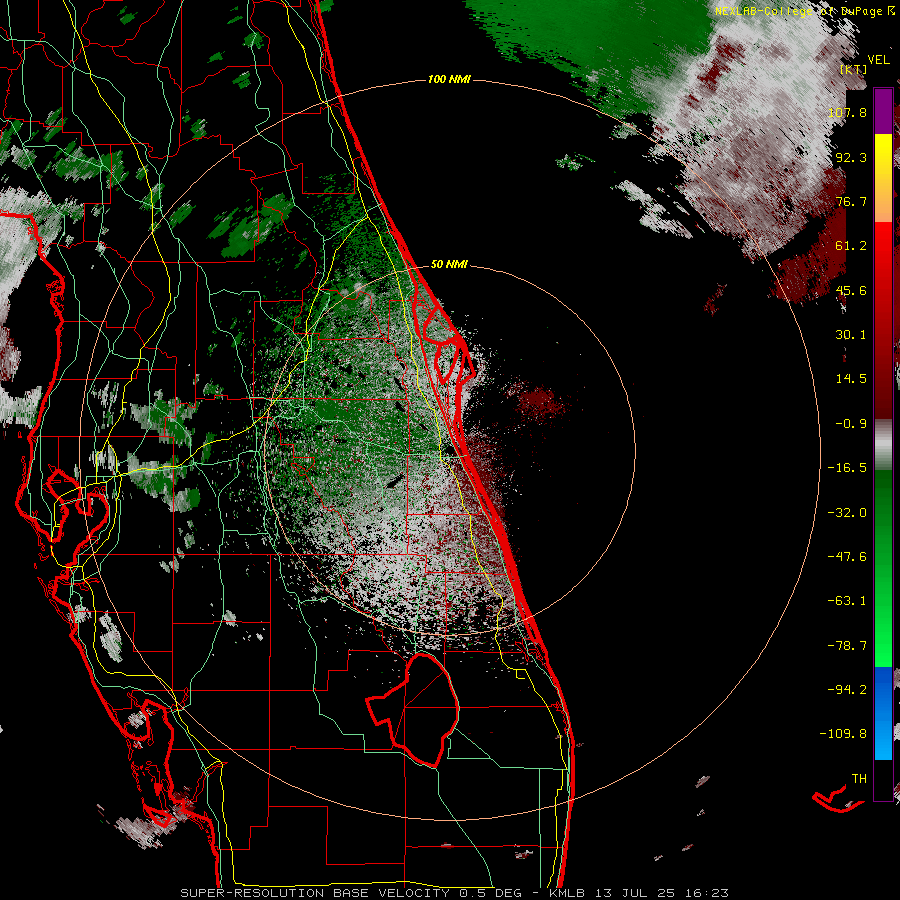Click the -0.9 value on the velocity scale
Screen dimensions: 900x900
(x=851, y=424)
